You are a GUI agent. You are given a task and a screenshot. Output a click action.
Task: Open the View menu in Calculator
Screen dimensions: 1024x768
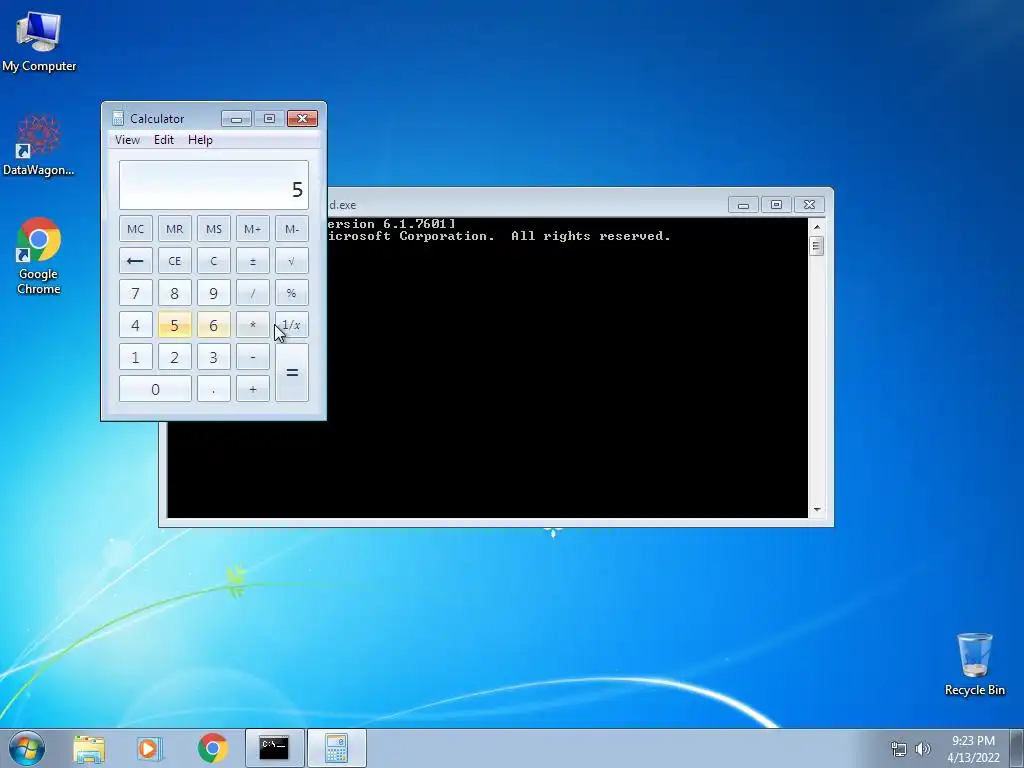(x=127, y=140)
